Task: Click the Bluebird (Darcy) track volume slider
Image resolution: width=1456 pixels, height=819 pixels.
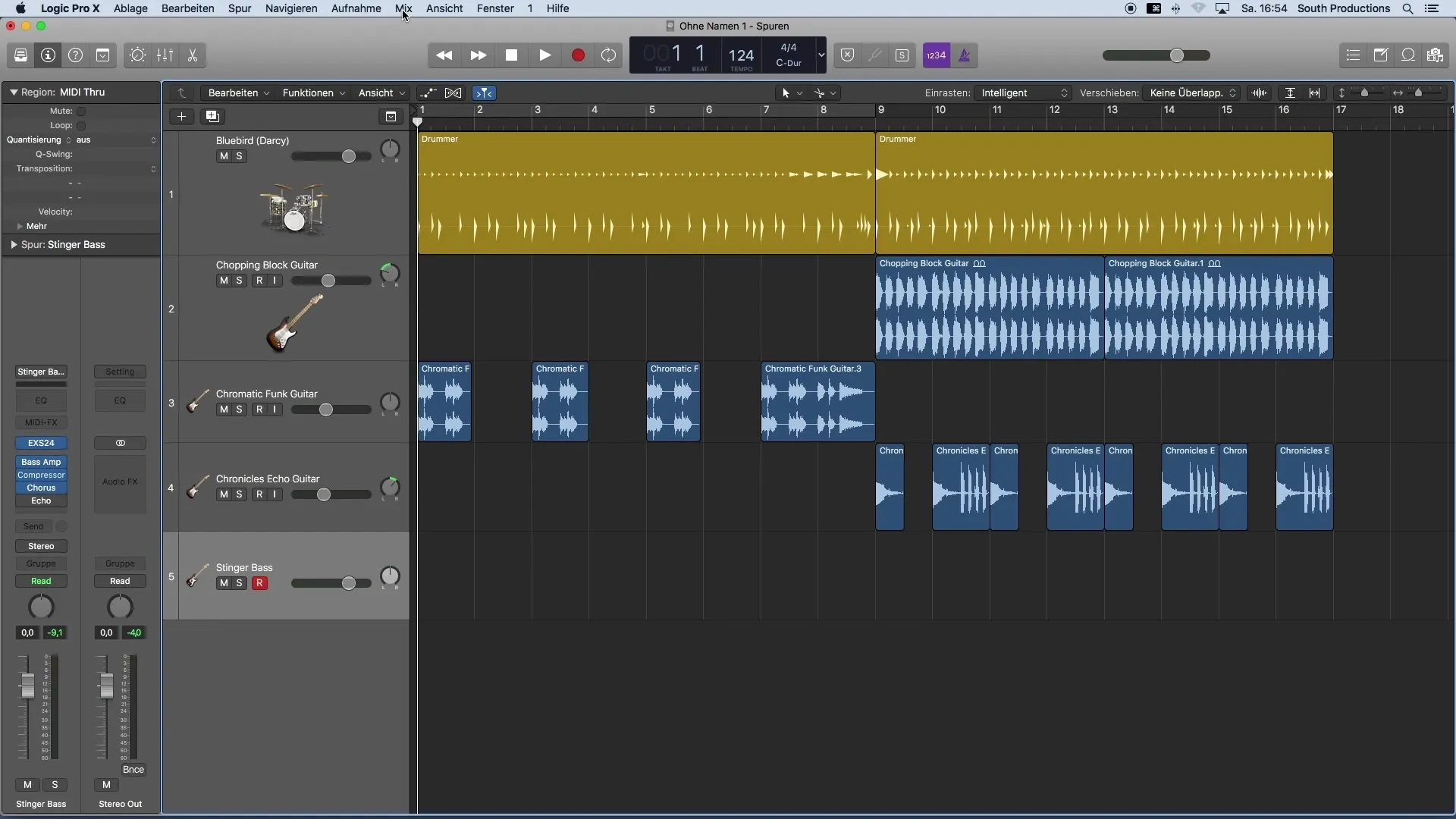Action: pos(331,156)
